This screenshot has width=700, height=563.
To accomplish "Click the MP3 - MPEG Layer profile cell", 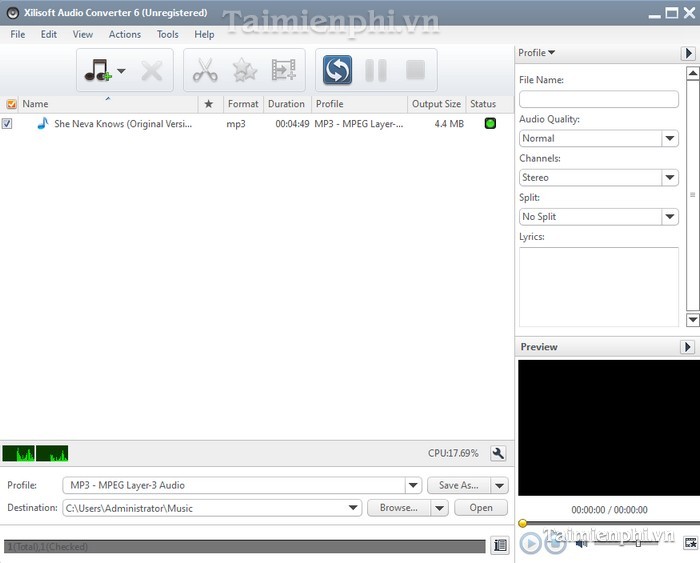I will click(358, 124).
